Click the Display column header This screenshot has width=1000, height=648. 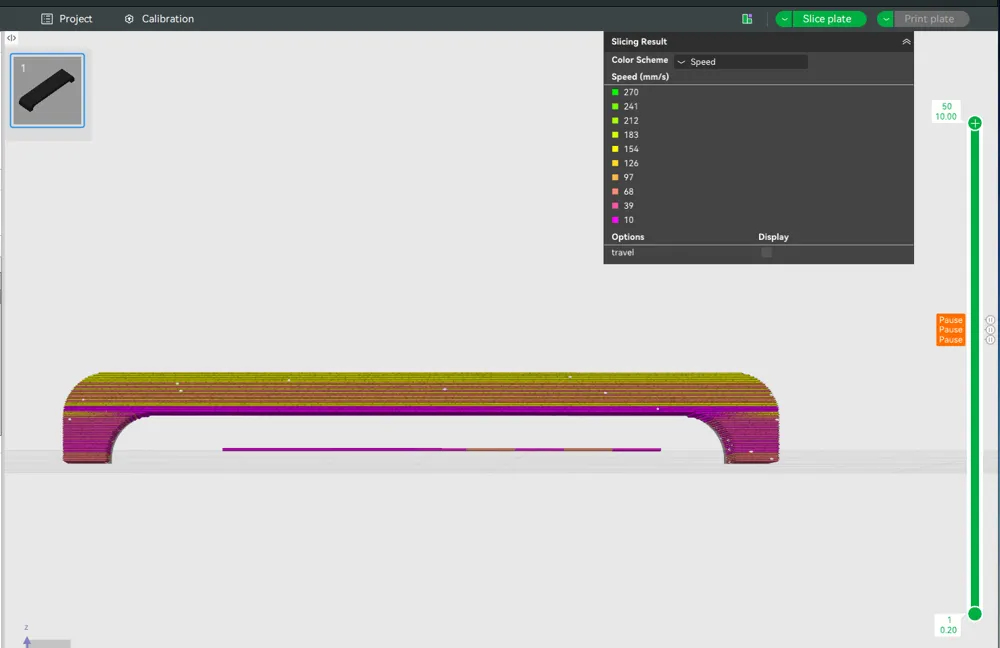(773, 237)
